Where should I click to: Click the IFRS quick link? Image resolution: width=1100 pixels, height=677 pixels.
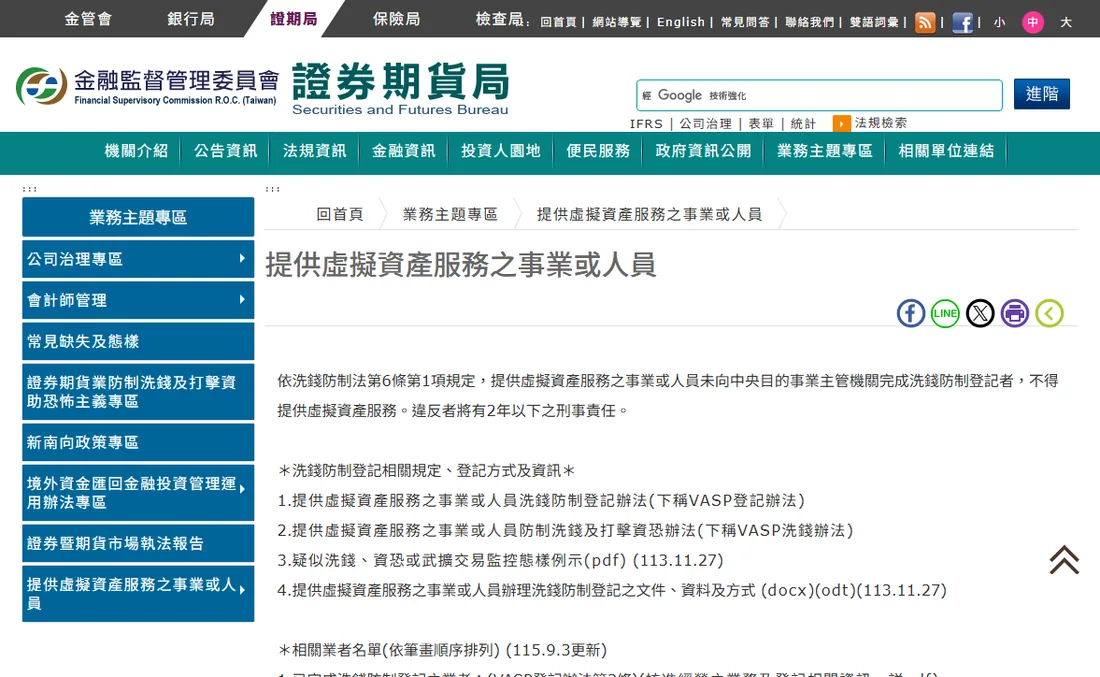[x=645, y=124]
